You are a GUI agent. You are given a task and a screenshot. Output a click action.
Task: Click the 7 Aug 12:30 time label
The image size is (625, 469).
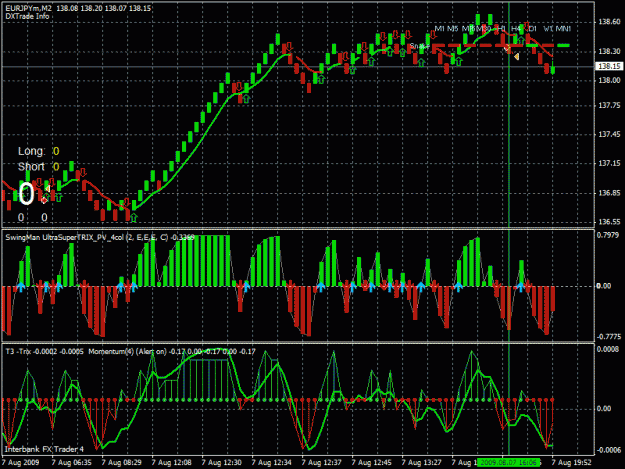222,463
